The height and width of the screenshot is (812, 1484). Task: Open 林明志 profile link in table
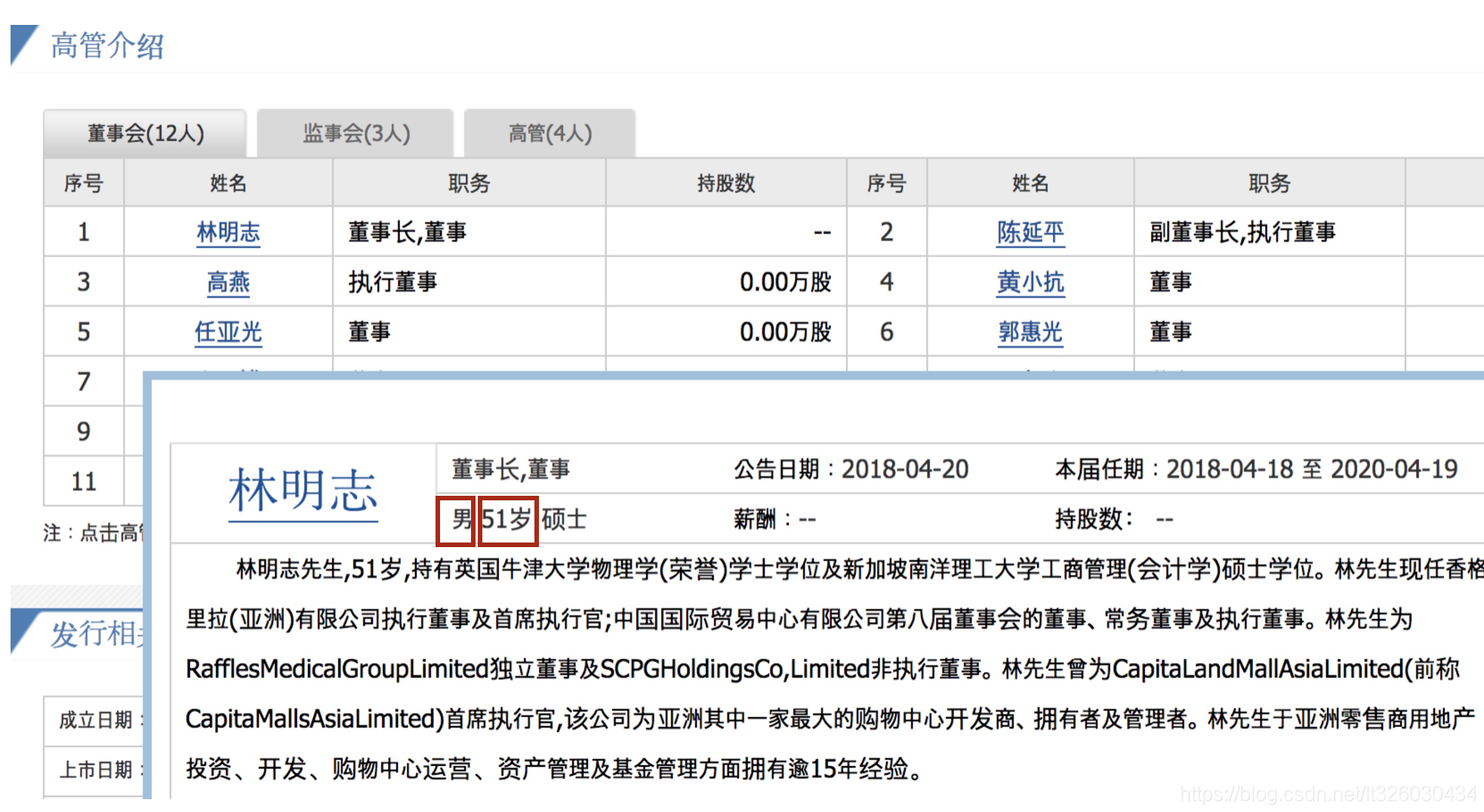click(228, 232)
